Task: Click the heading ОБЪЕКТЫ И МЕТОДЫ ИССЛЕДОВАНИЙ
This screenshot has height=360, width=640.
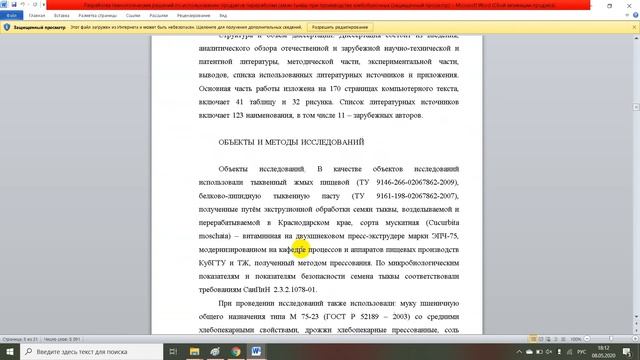Action: click(291, 142)
